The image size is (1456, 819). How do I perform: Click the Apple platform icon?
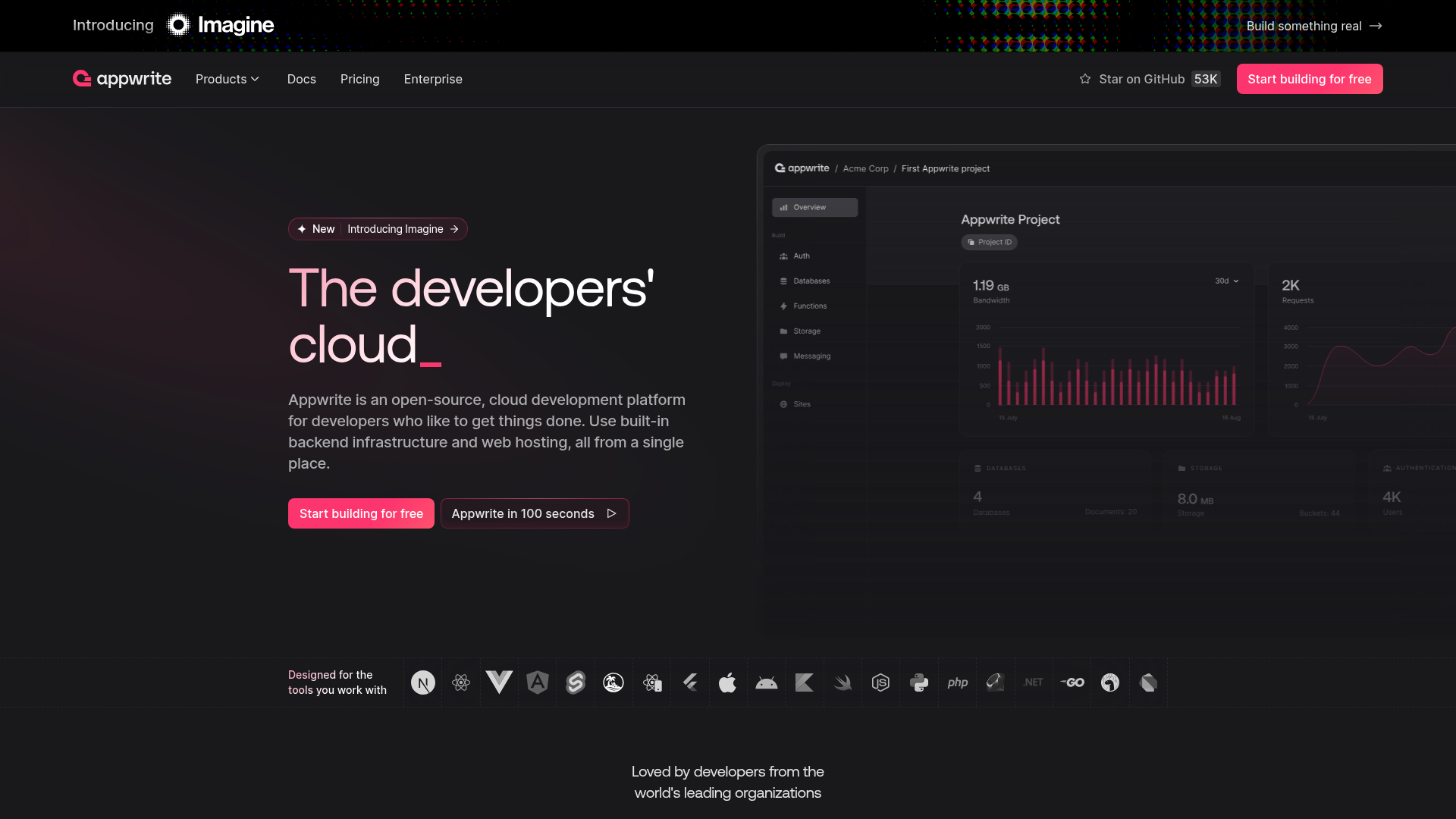coord(728,682)
